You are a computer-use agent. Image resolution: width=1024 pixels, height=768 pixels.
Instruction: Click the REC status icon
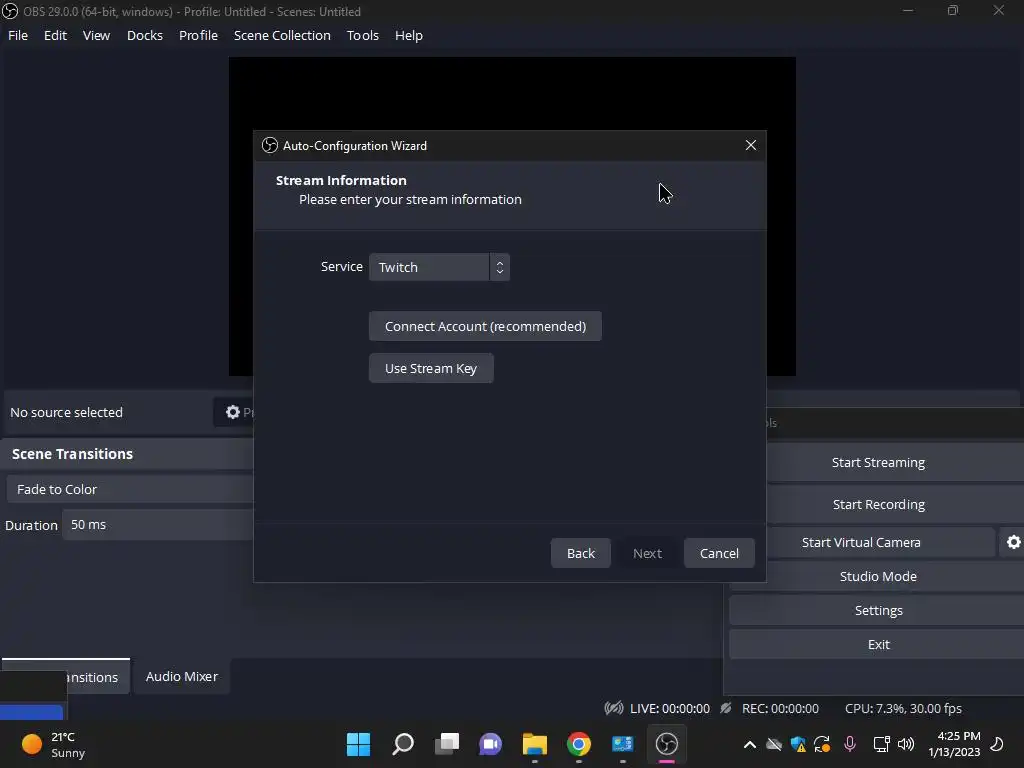point(726,708)
